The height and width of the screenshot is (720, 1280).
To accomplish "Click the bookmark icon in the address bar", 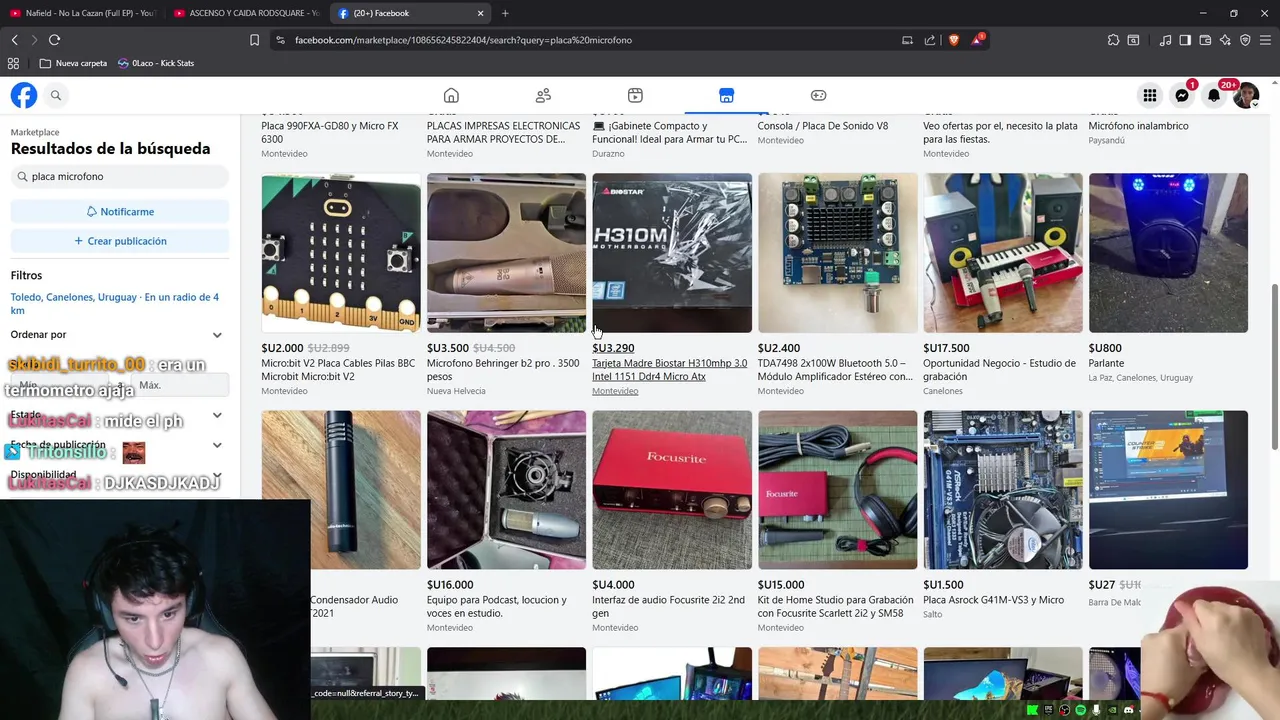I will point(254,40).
